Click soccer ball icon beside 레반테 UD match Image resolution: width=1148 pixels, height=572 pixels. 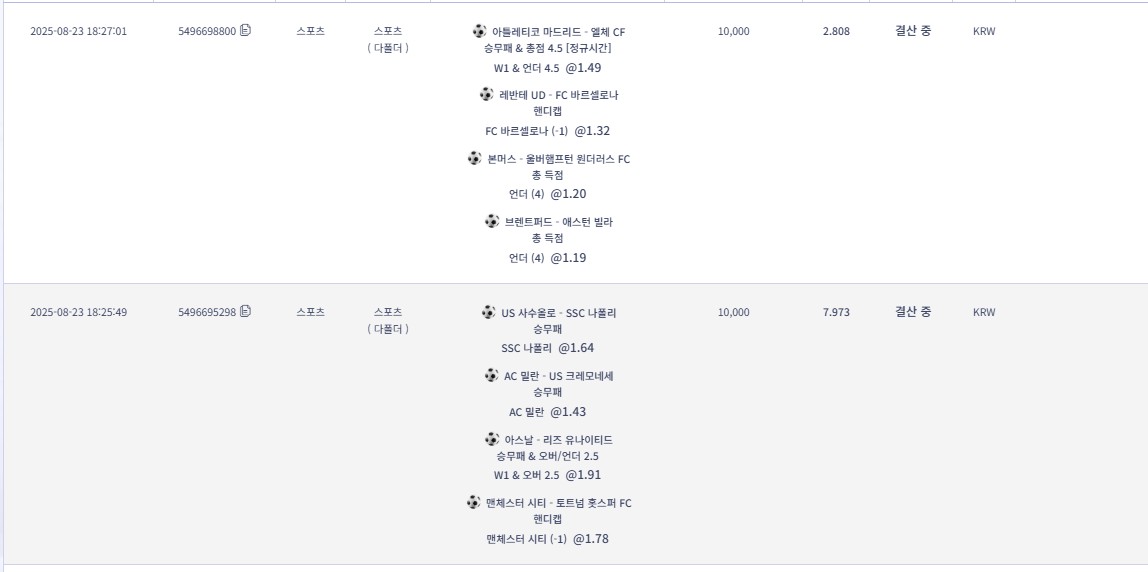[x=487, y=94]
